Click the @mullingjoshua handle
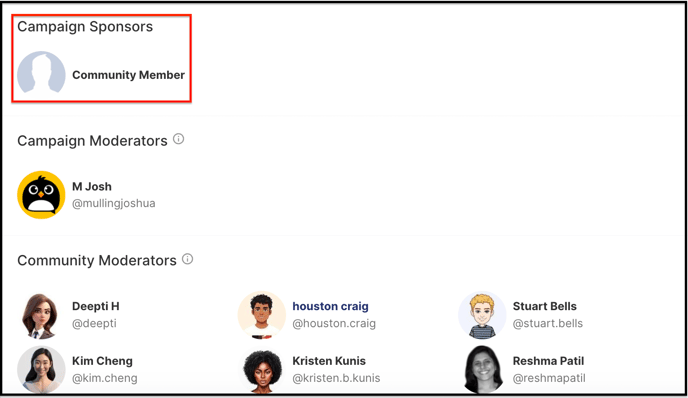688x398 pixels. tap(114, 204)
